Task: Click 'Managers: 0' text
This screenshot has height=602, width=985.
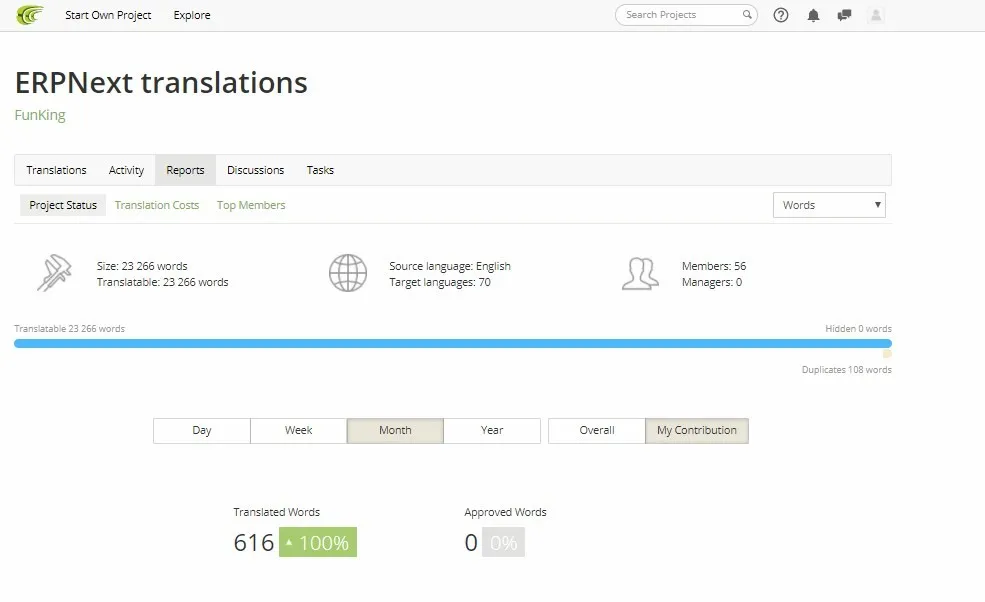Action: (x=712, y=282)
